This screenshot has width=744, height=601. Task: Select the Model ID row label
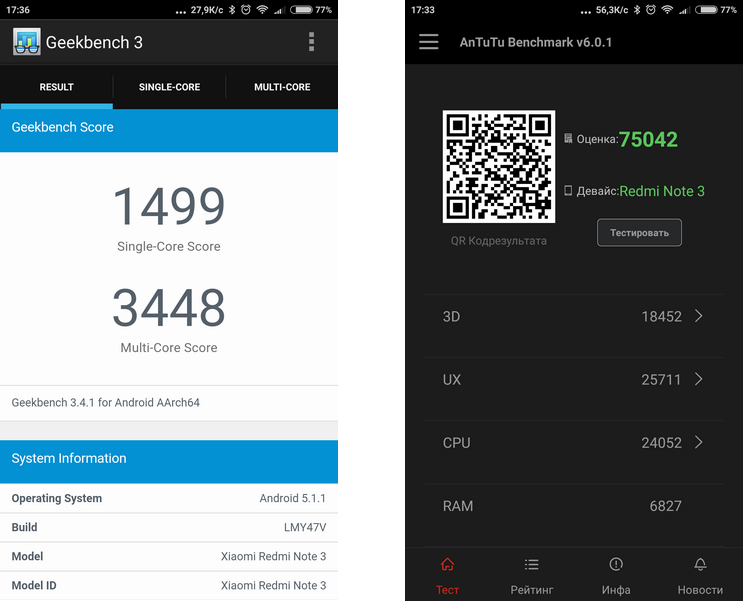[34, 585]
